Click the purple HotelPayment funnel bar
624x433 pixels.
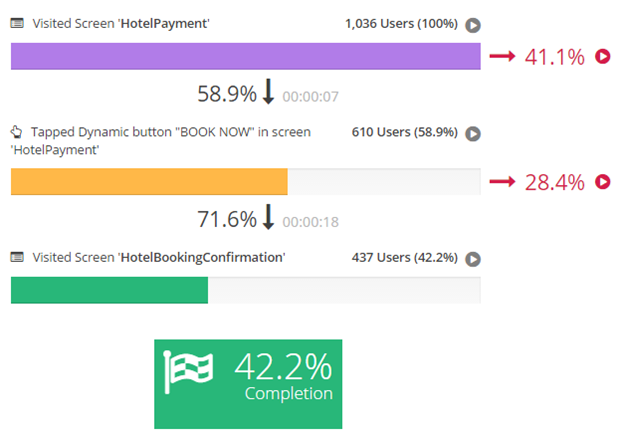pyautogui.click(x=245, y=57)
